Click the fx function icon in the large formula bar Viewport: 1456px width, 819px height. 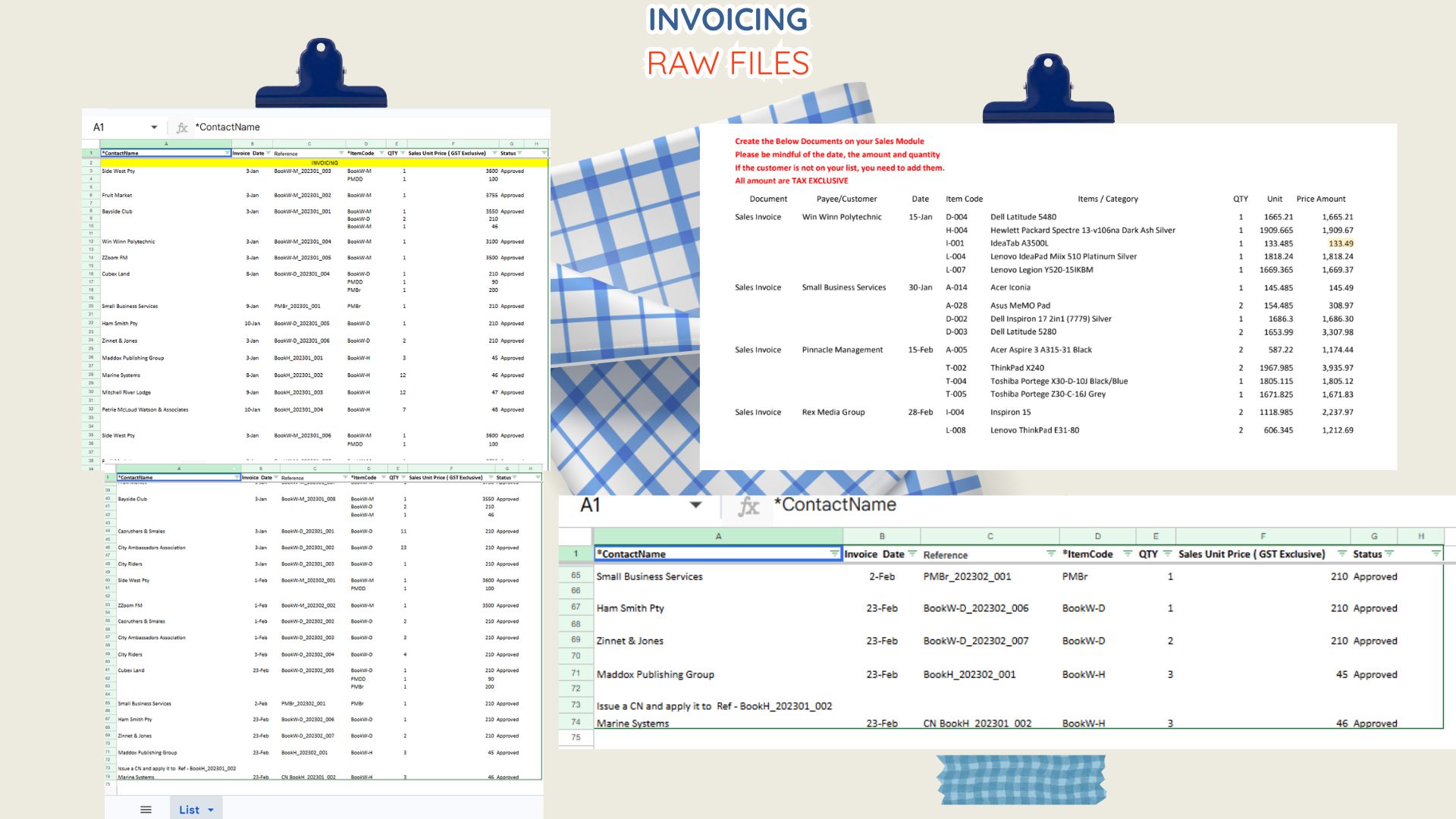[x=748, y=506]
